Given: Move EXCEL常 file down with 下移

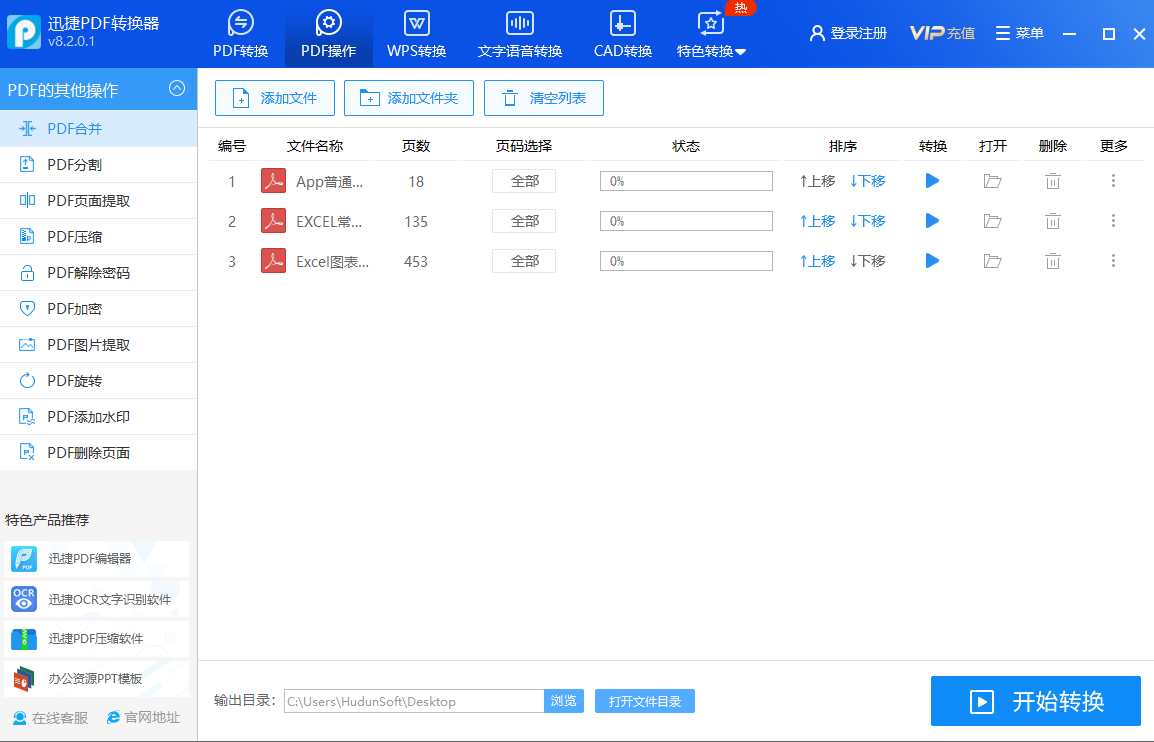Looking at the screenshot, I should (x=868, y=221).
